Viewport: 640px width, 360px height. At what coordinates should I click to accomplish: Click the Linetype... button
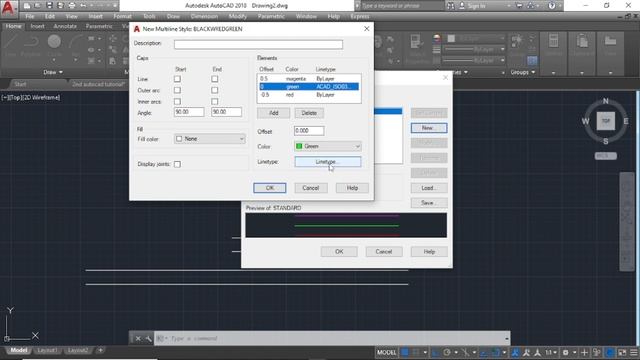(x=328, y=162)
